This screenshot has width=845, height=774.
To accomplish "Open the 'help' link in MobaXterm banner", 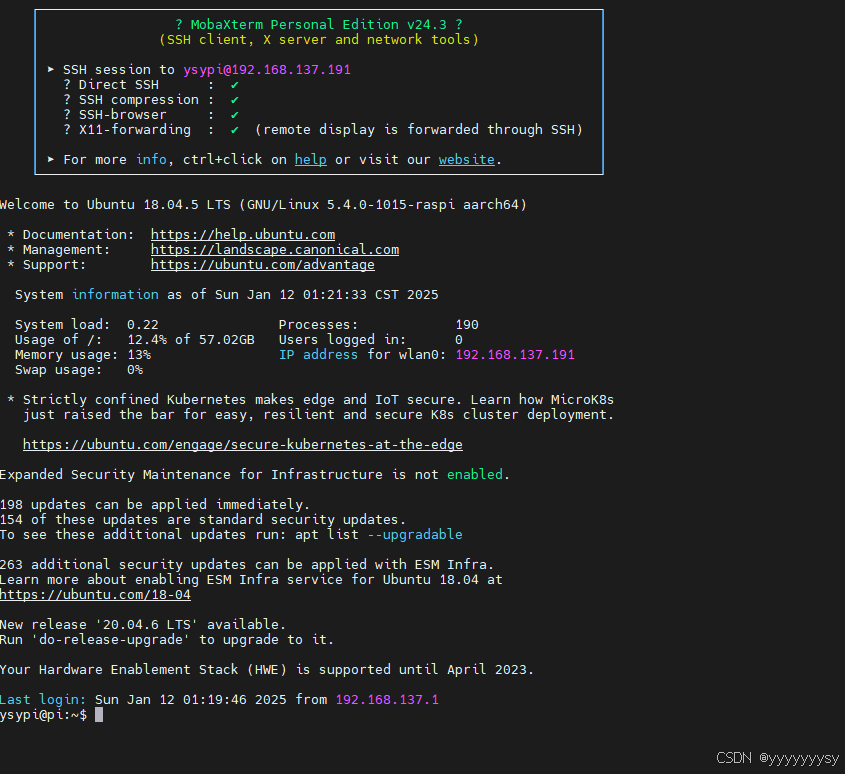I will click(x=310, y=160).
